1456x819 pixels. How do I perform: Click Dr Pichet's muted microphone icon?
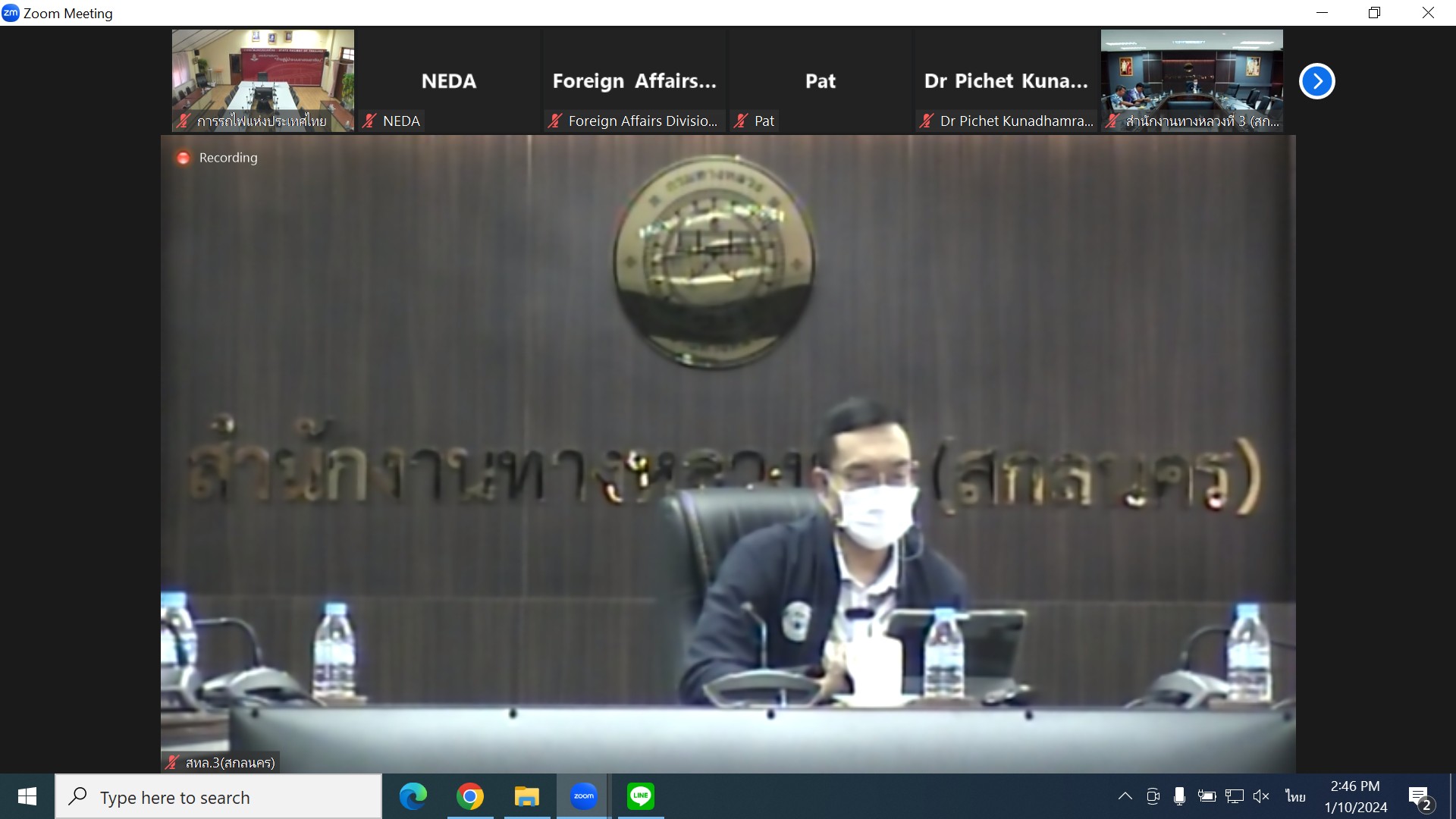coord(926,121)
